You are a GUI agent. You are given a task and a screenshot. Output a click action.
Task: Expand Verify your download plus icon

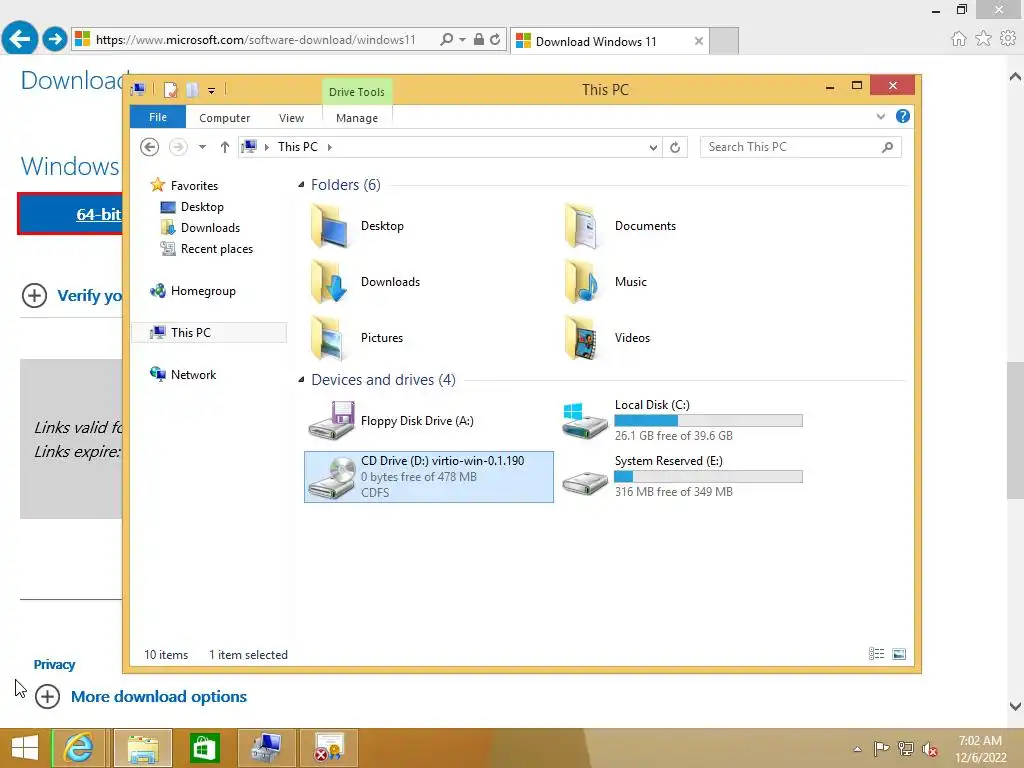[x=35, y=295]
